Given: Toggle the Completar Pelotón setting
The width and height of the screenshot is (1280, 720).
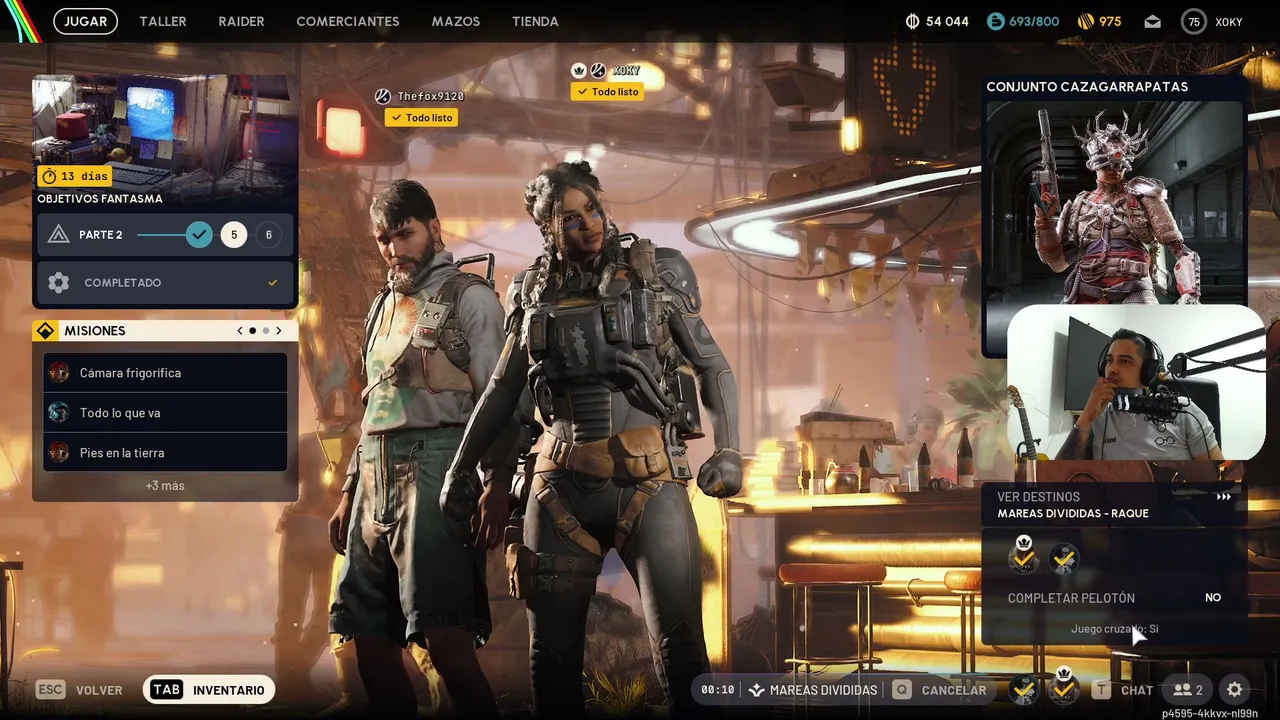Looking at the screenshot, I should [1114, 598].
